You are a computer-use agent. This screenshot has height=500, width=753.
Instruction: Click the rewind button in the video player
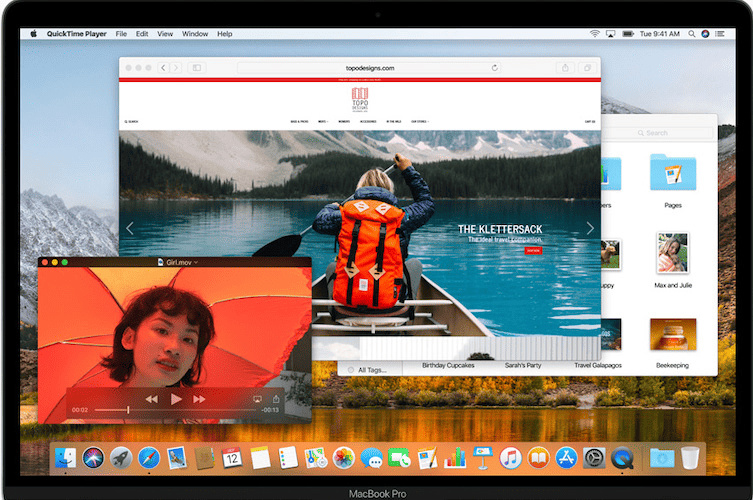click(x=152, y=398)
